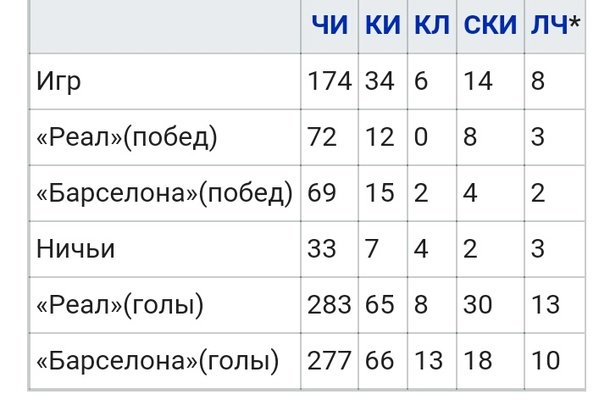
Task: Click the 69 Barcelona wins cell
Action: click(322, 193)
